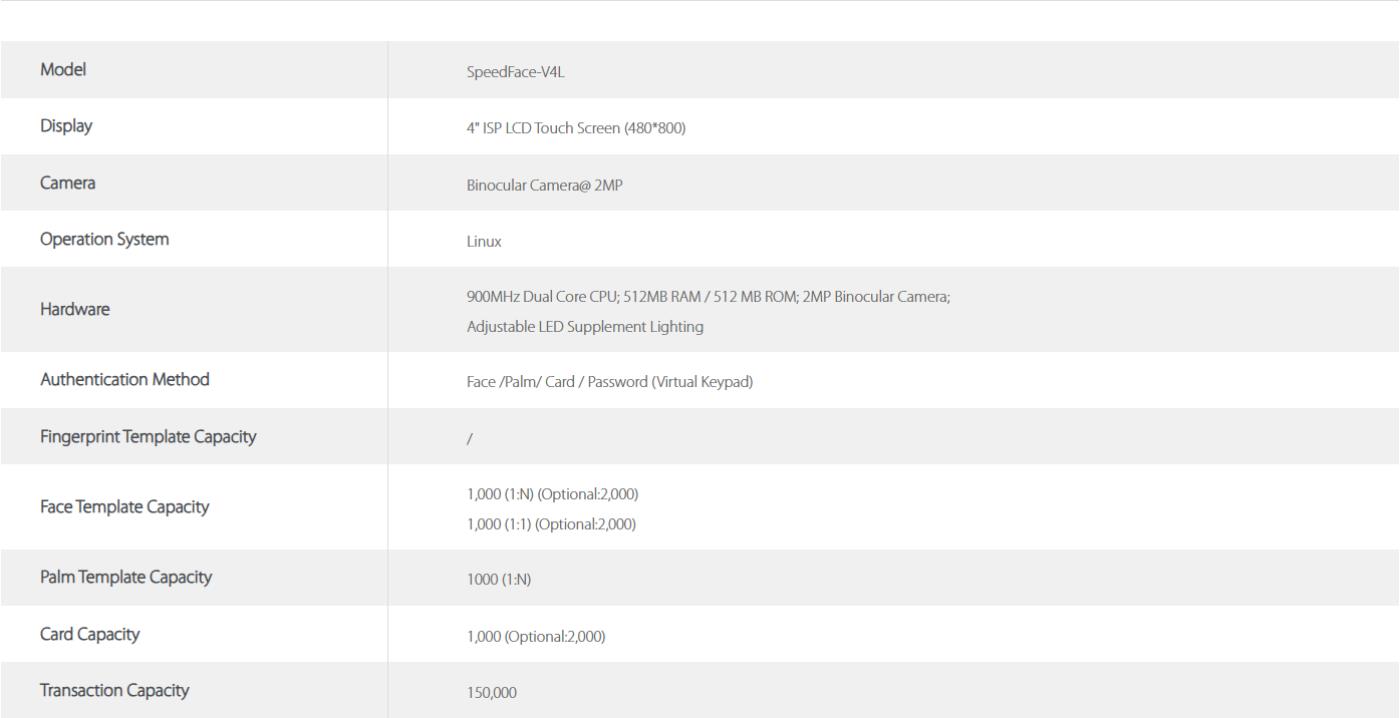Click the Linux value text
The image size is (1400, 718).
(x=484, y=241)
